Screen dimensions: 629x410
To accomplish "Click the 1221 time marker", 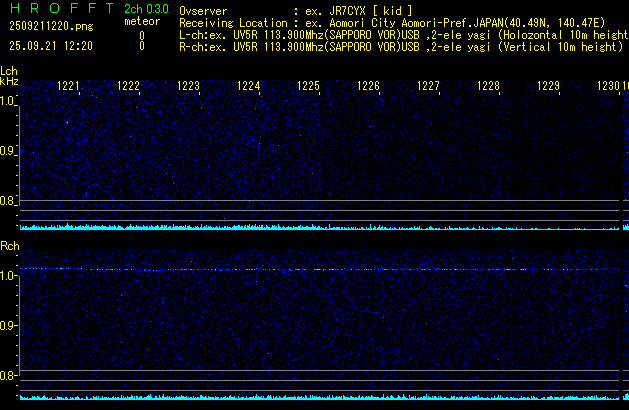I will pyautogui.click(x=69, y=87).
